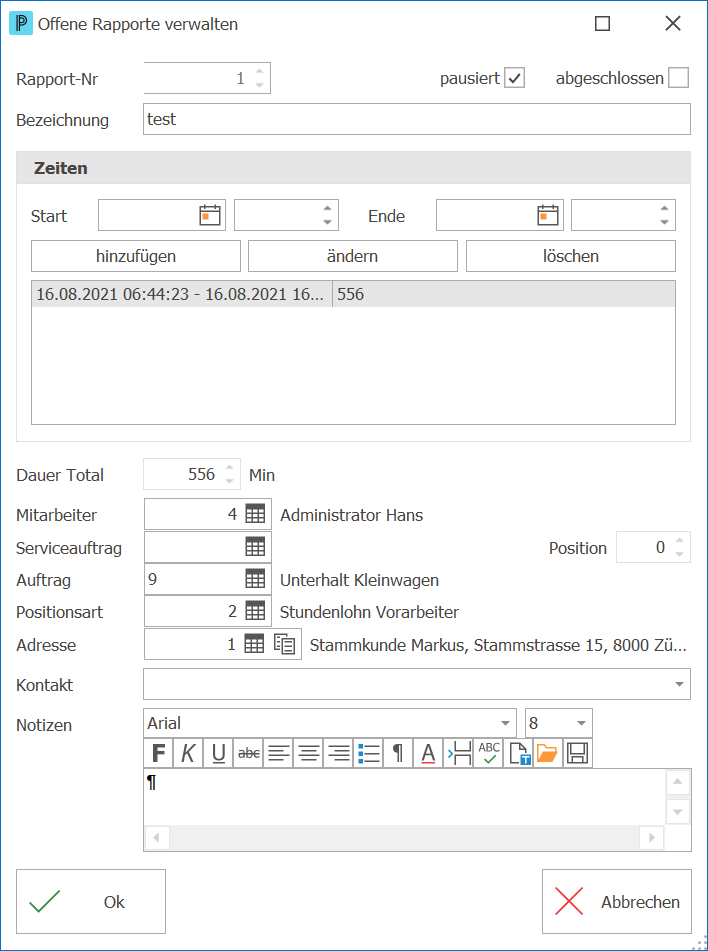Toggle strikethrough formatting in Notizen toolbar

click(248, 753)
